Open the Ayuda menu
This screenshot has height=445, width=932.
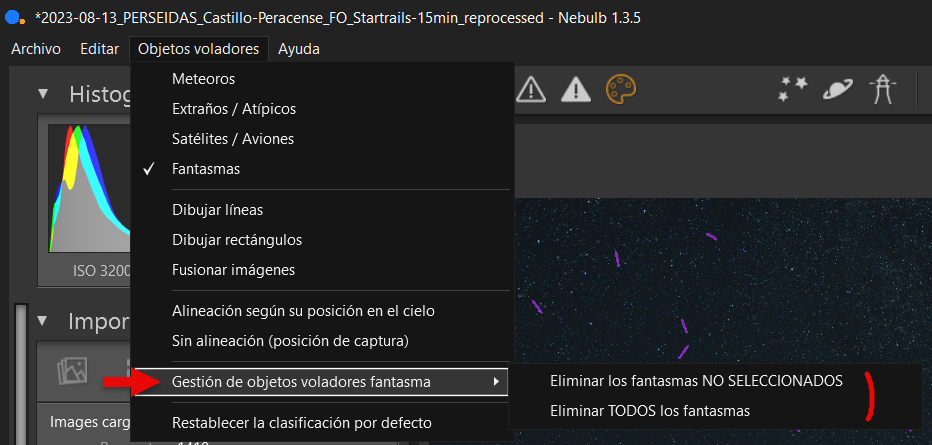tap(299, 49)
